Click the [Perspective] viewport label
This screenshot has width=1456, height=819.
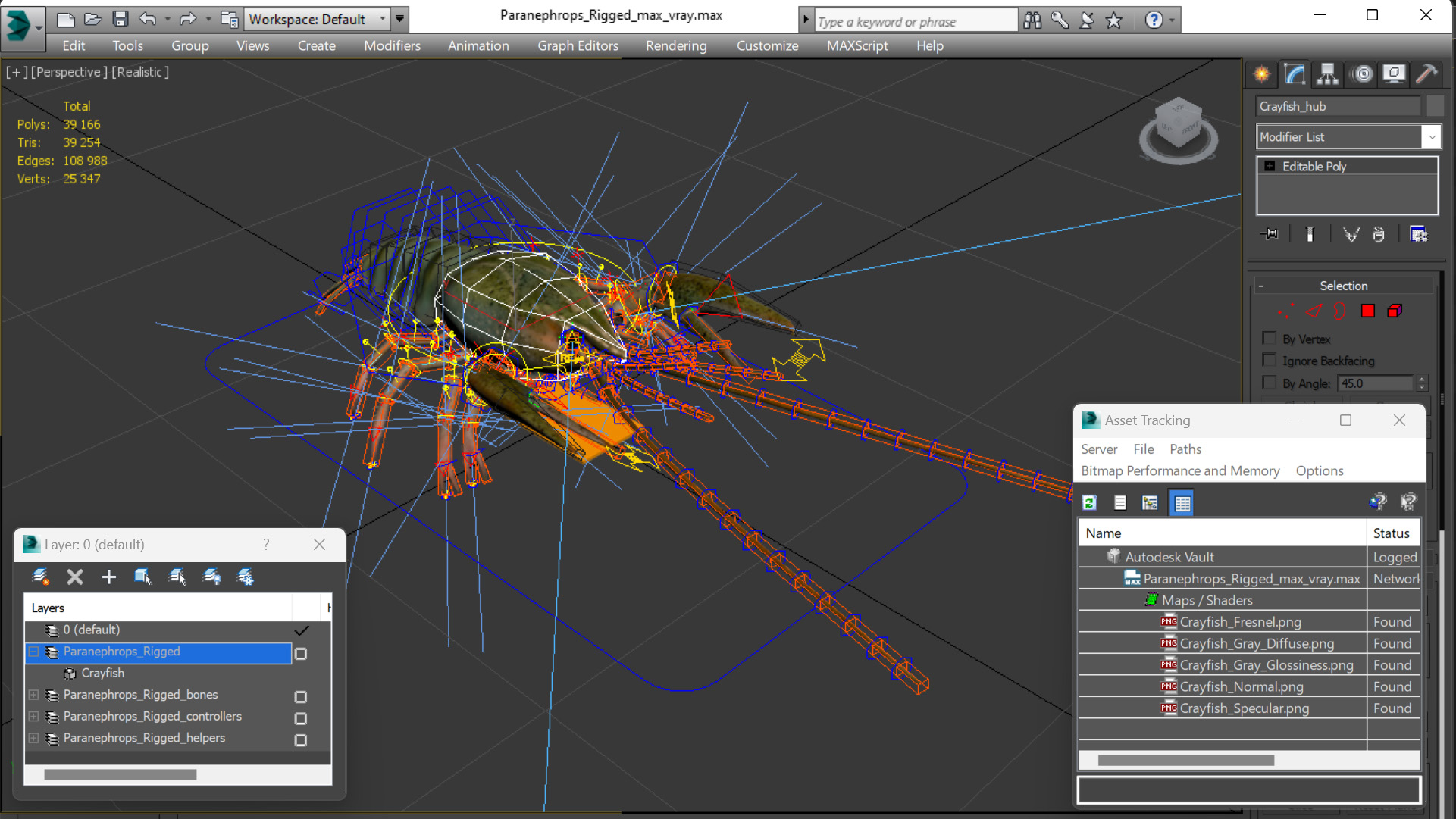coord(68,72)
